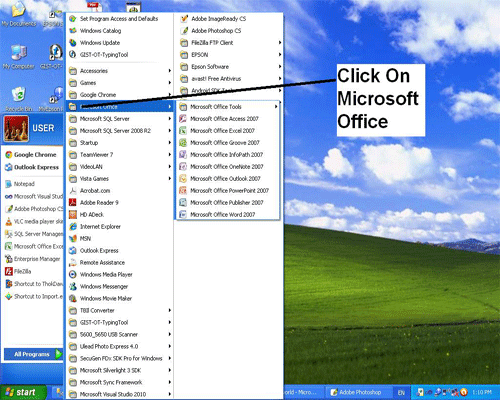The height and width of the screenshot is (400, 500).
Task: Click the All Programs button
Action: tap(33, 354)
